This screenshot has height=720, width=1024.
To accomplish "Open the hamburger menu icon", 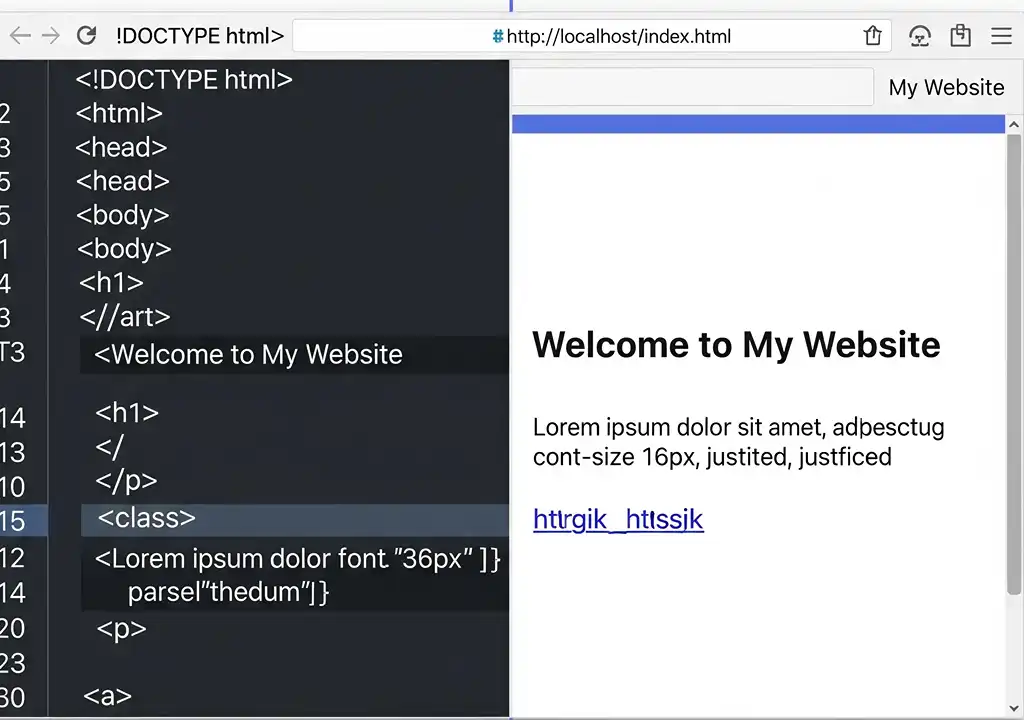I will point(1001,35).
